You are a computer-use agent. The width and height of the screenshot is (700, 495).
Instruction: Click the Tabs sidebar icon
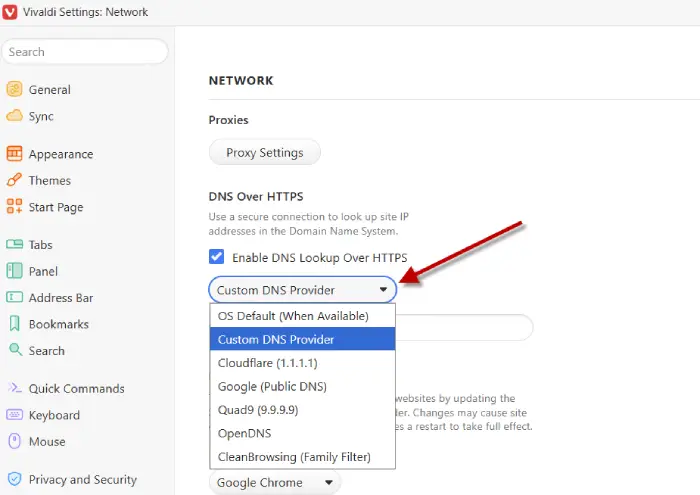14,244
